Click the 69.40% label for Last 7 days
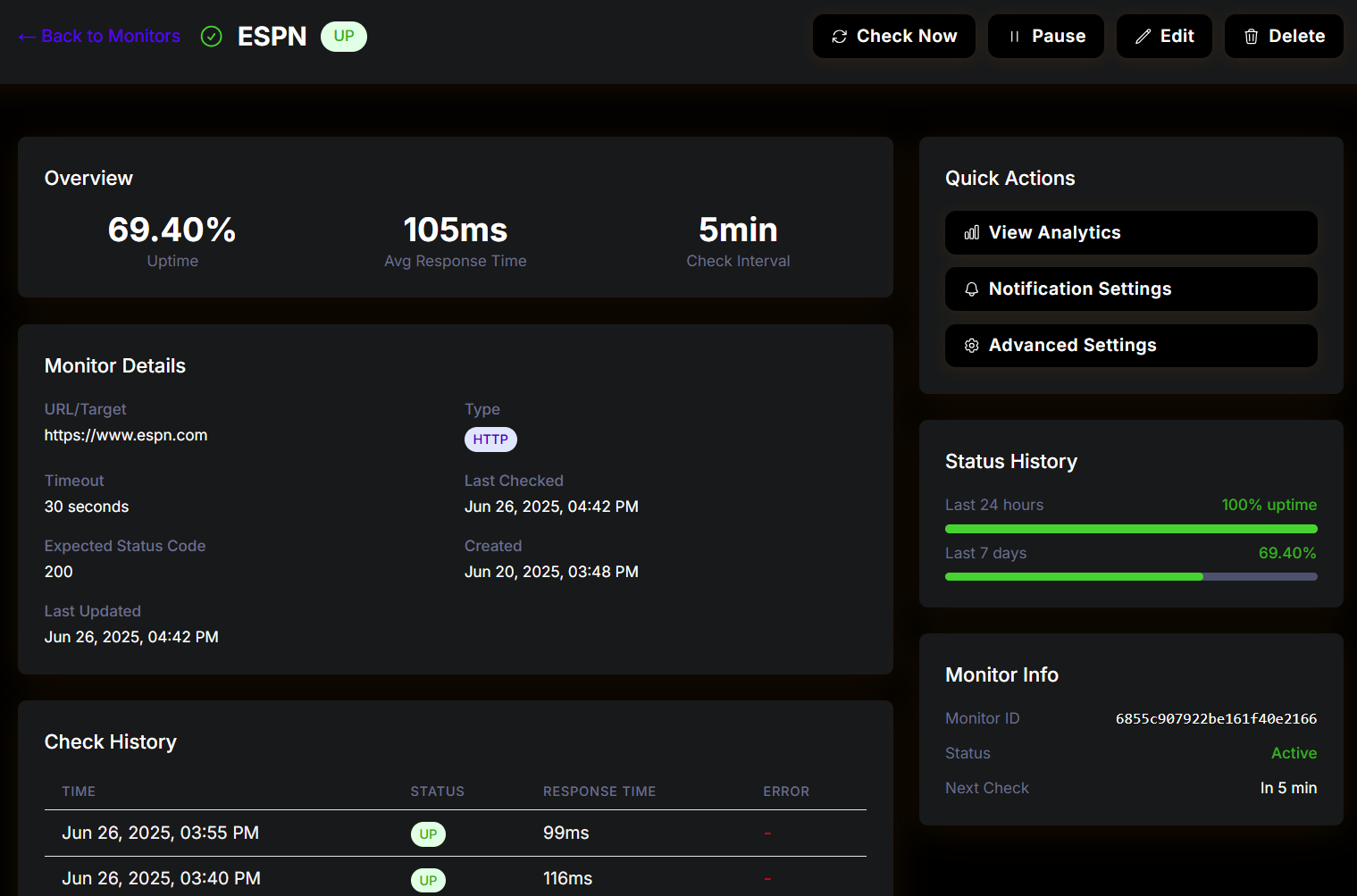1357x896 pixels. (1287, 553)
